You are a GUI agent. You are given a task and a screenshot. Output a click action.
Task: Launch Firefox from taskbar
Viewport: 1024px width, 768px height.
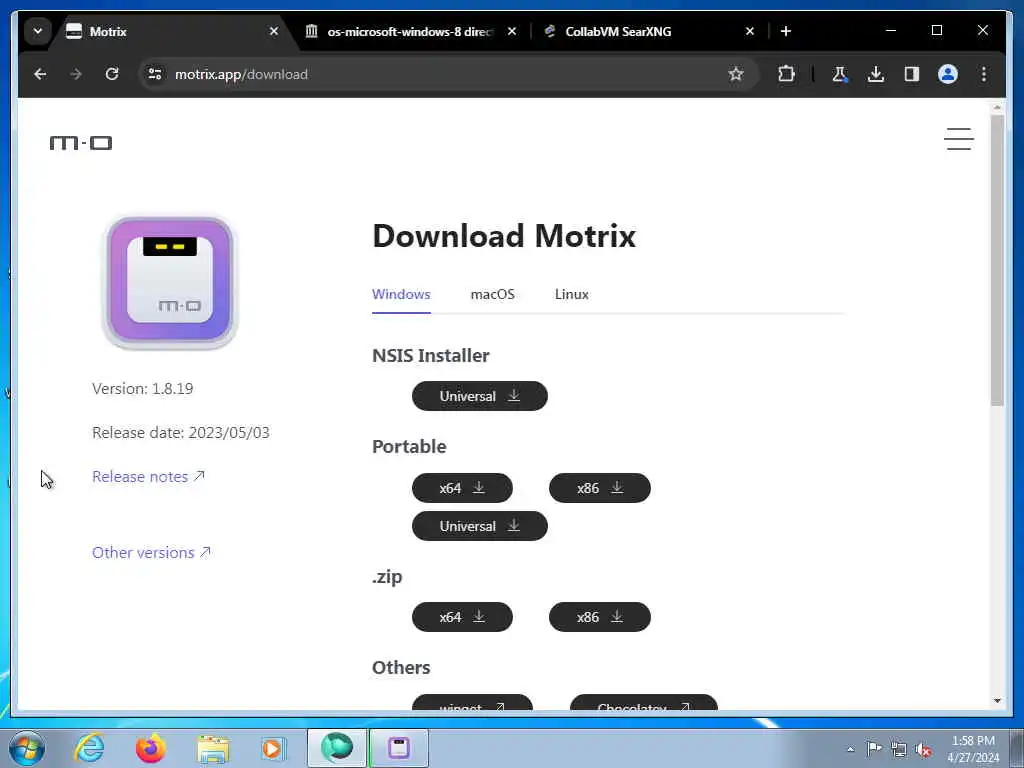[x=151, y=748]
